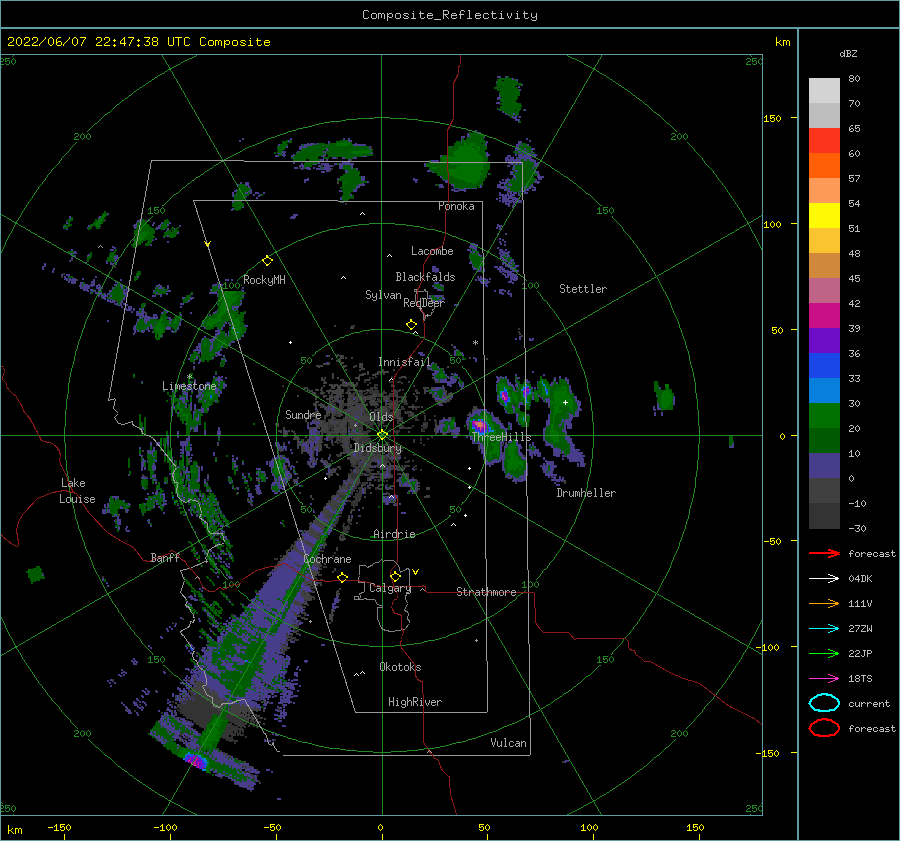Screen dimensions: 900x841
Task: Click the Cochrane label
Action: click(x=327, y=559)
